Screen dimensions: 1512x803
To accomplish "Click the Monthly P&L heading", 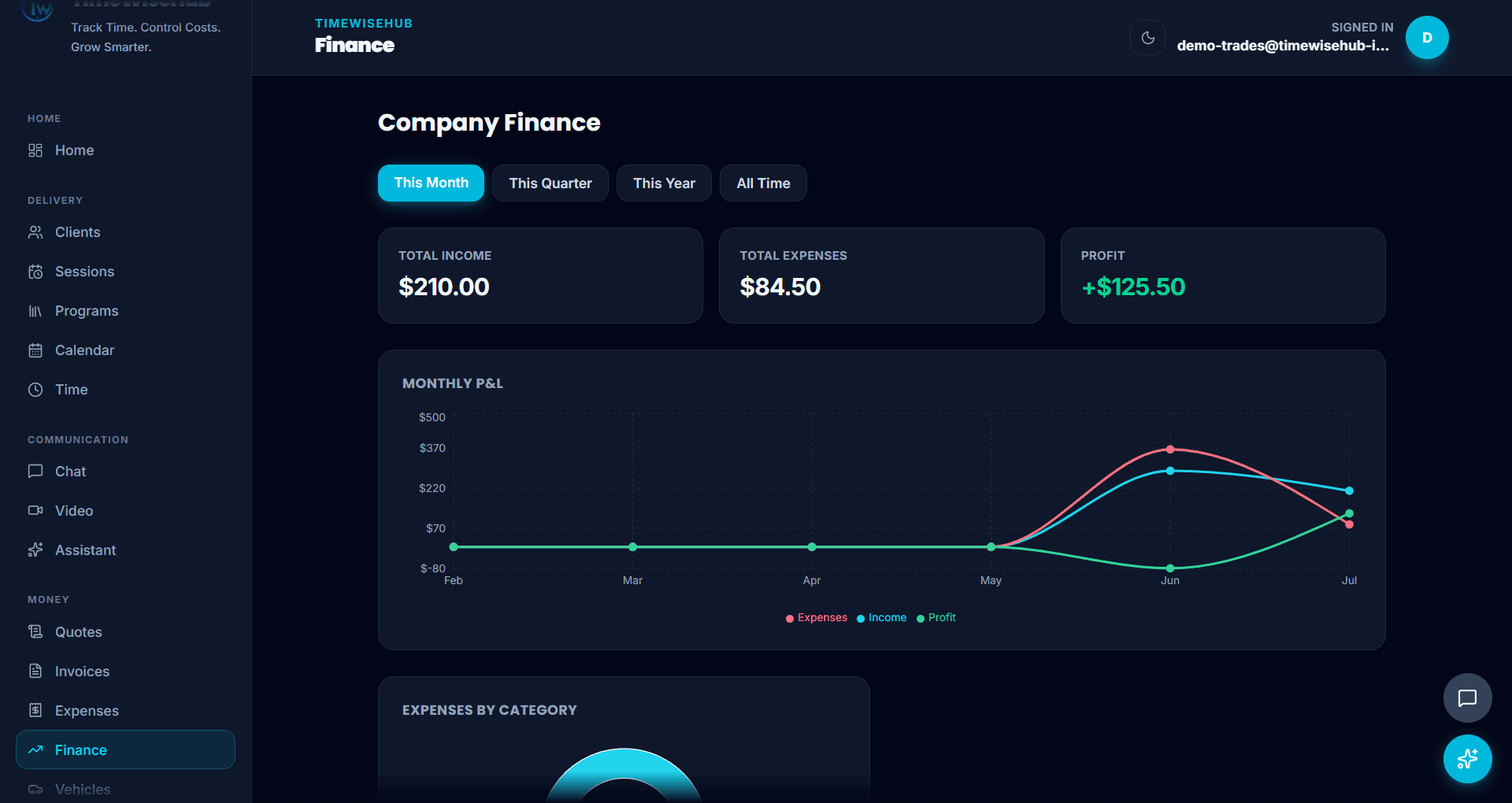I will (453, 383).
